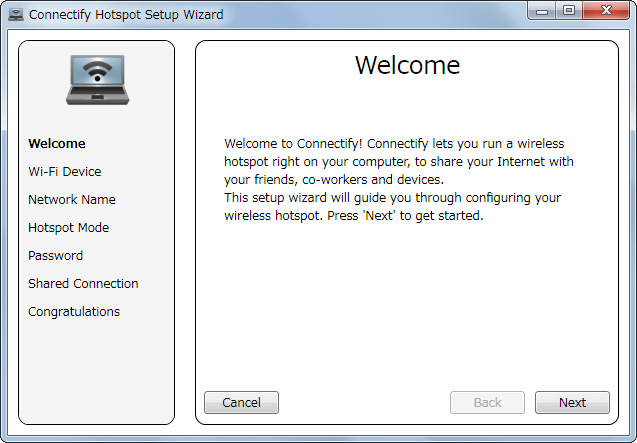This screenshot has width=637, height=443.
Task: Click the 'Welcome to Connectify!' paragraph text
Action: [x=399, y=161]
